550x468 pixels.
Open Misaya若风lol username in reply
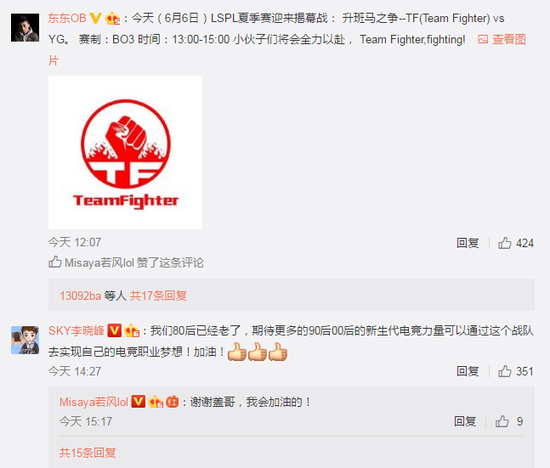coord(94,402)
